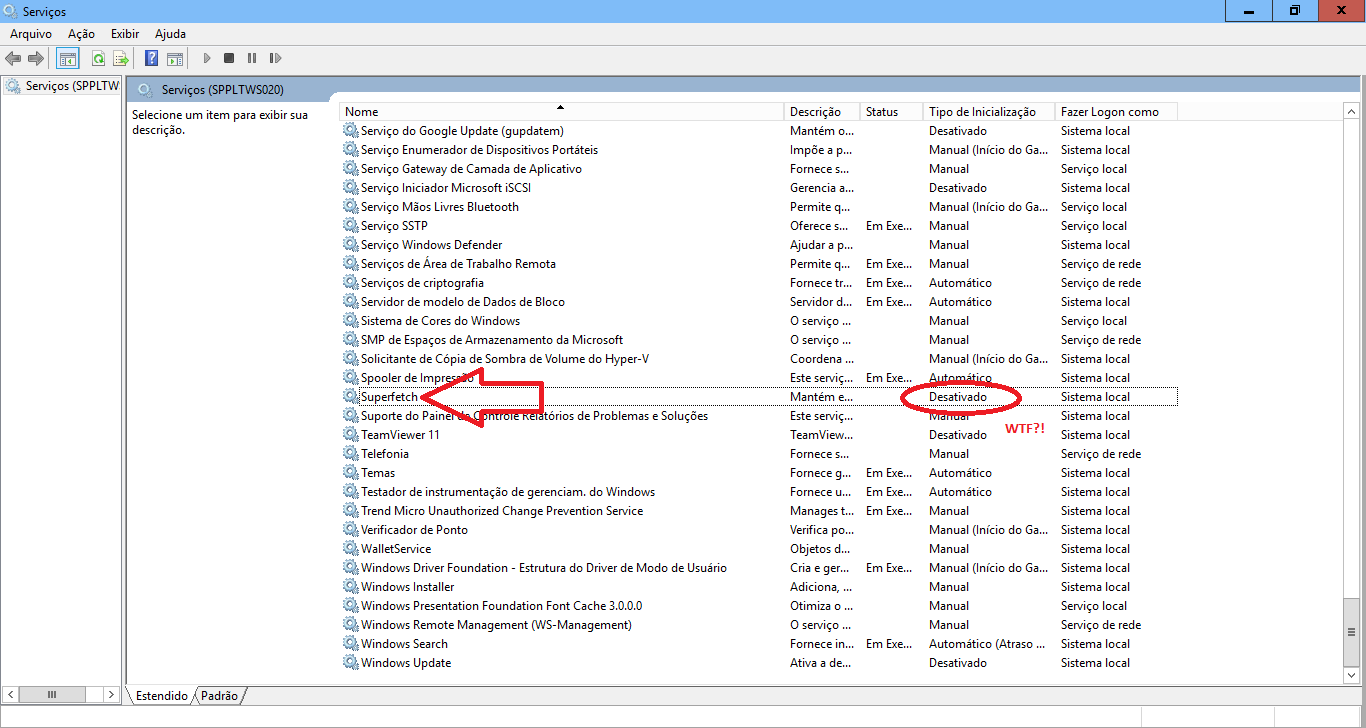Image resolution: width=1366 pixels, height=728 pixels.
Task: Click the Restart Service toolbar icon
Action: coord(275,59)
